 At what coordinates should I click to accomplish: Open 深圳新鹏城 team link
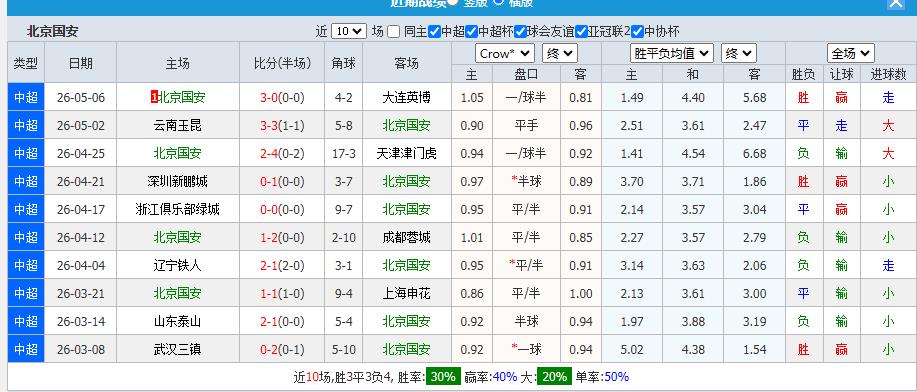coord(177,182)
